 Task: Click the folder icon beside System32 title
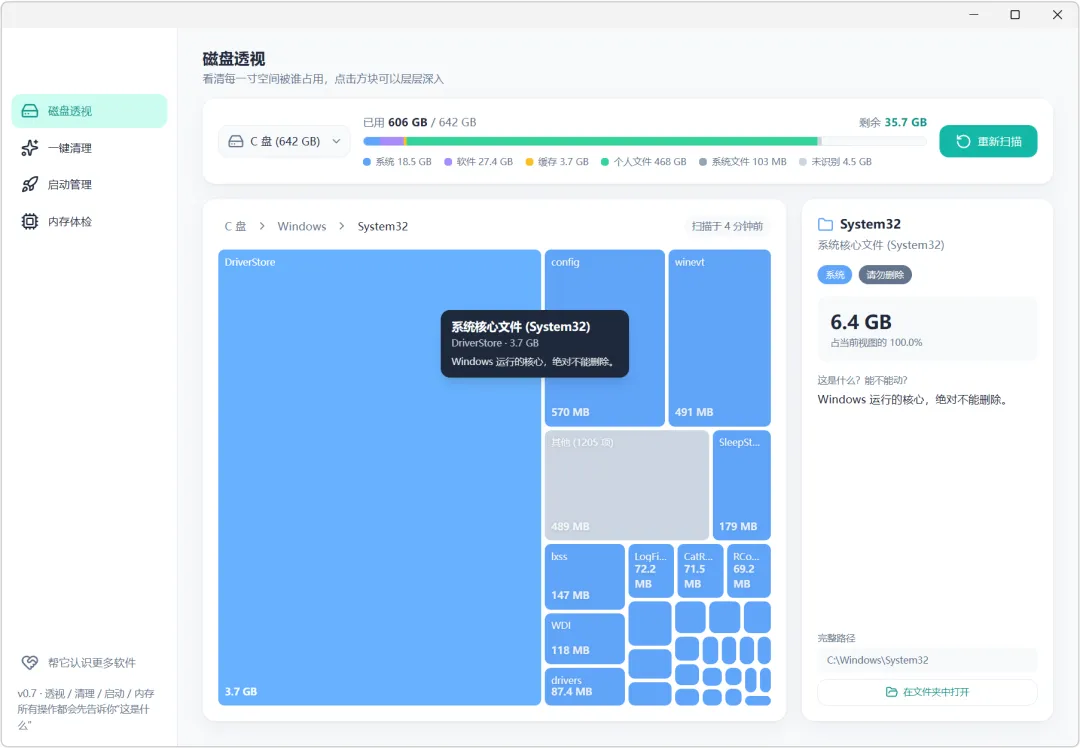(x=825, y=224)
